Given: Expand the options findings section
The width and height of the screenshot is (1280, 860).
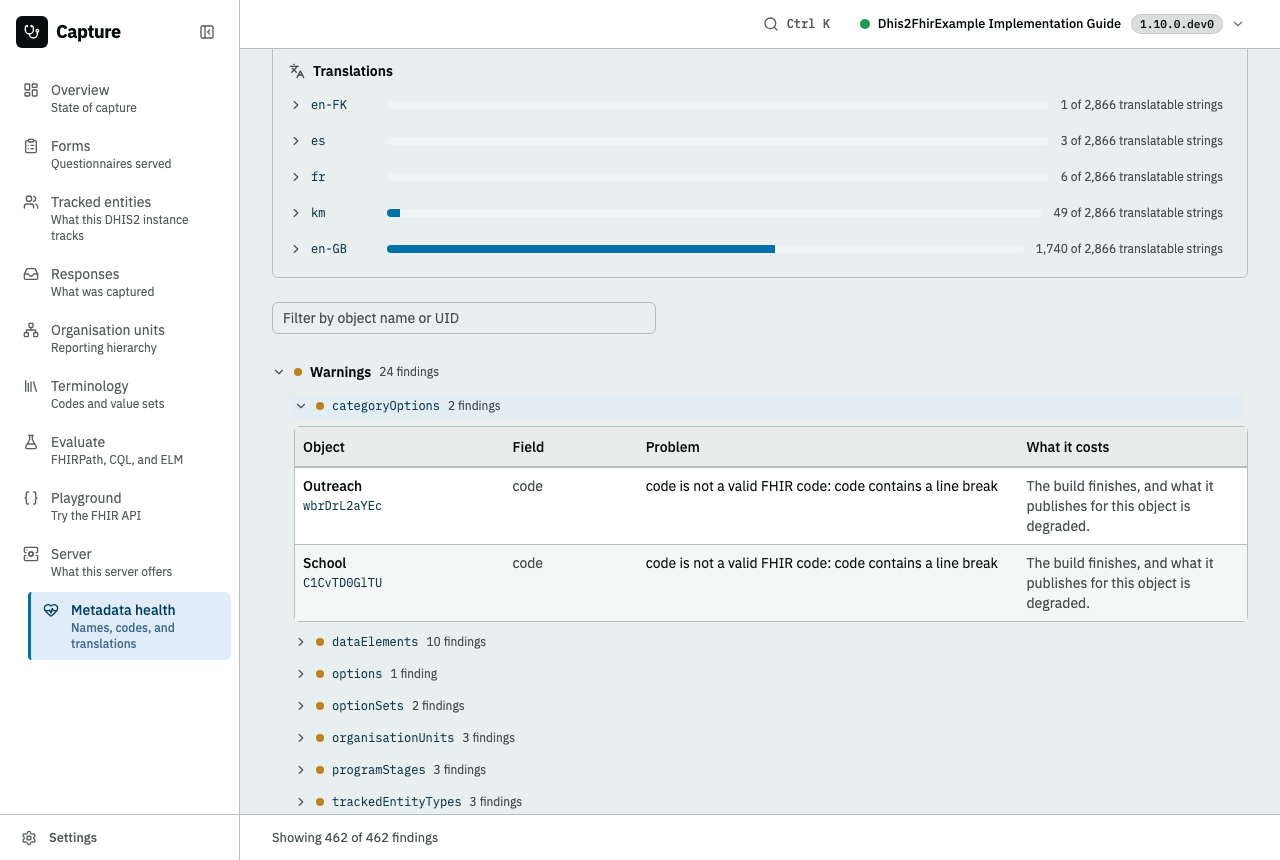Looking at the screenshot, I should pyautogui.click(x=301, y=674).
